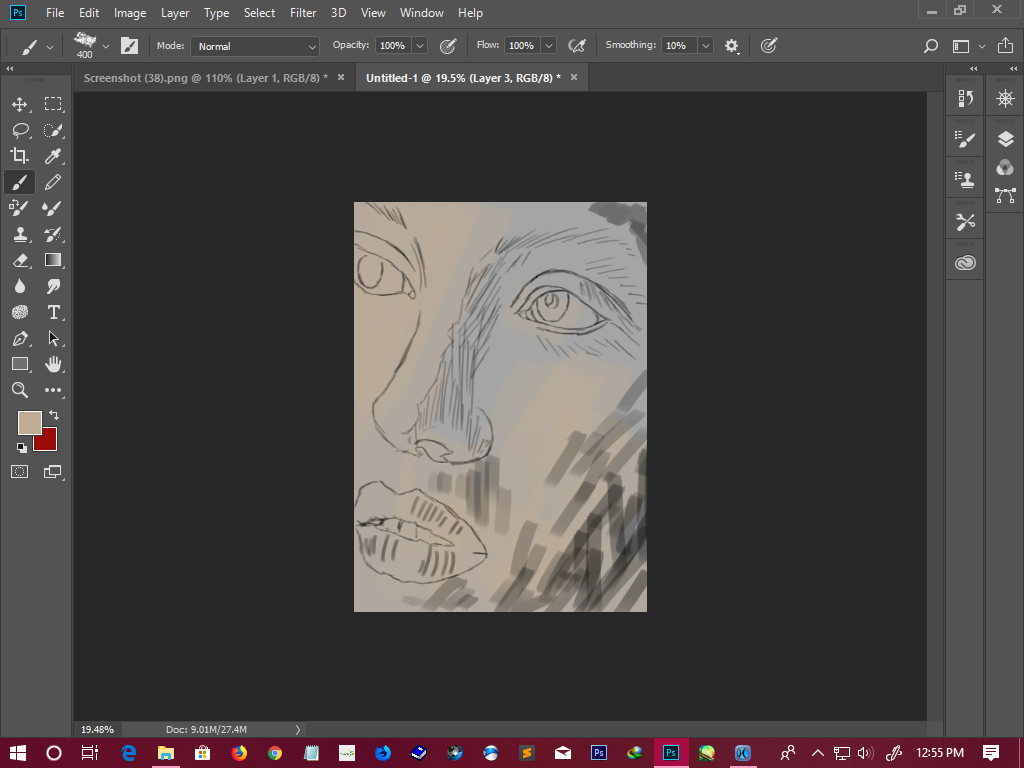Image resolution: width=1024 pixels, height=768 pixels.
Task: Select the Quick Selection tool
Action: click(x=53, y=130)
